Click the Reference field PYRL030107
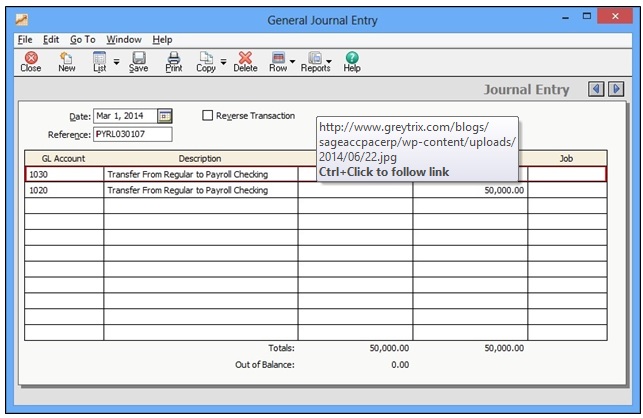643x418 pixels. click(x=133, y=134)
